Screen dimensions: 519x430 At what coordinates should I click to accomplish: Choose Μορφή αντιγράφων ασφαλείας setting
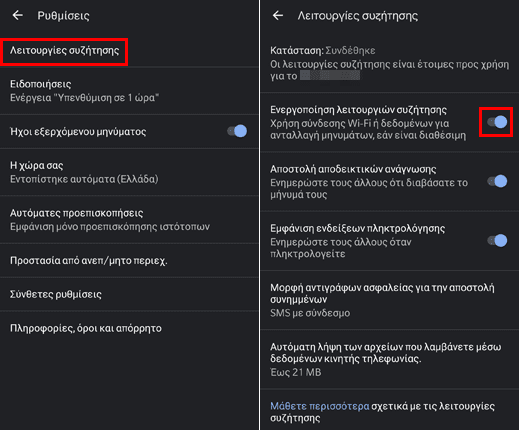click(390, 300)
